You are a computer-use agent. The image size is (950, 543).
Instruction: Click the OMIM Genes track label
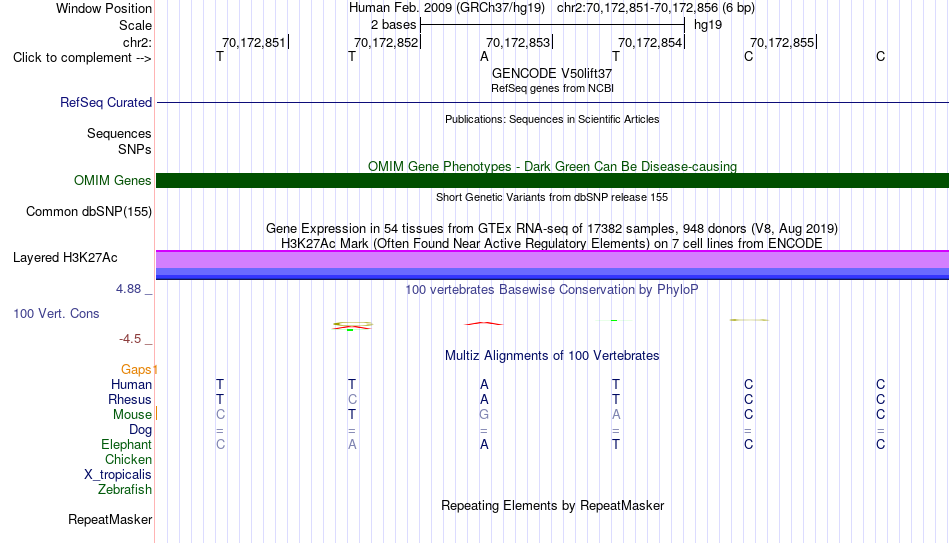point(112,181)
